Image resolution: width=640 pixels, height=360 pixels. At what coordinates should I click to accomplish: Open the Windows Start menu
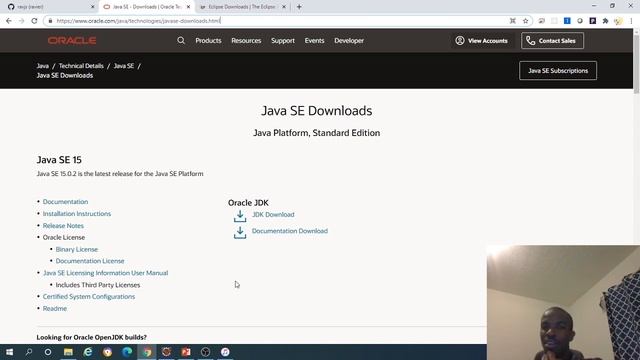click(x=9, y=352)
